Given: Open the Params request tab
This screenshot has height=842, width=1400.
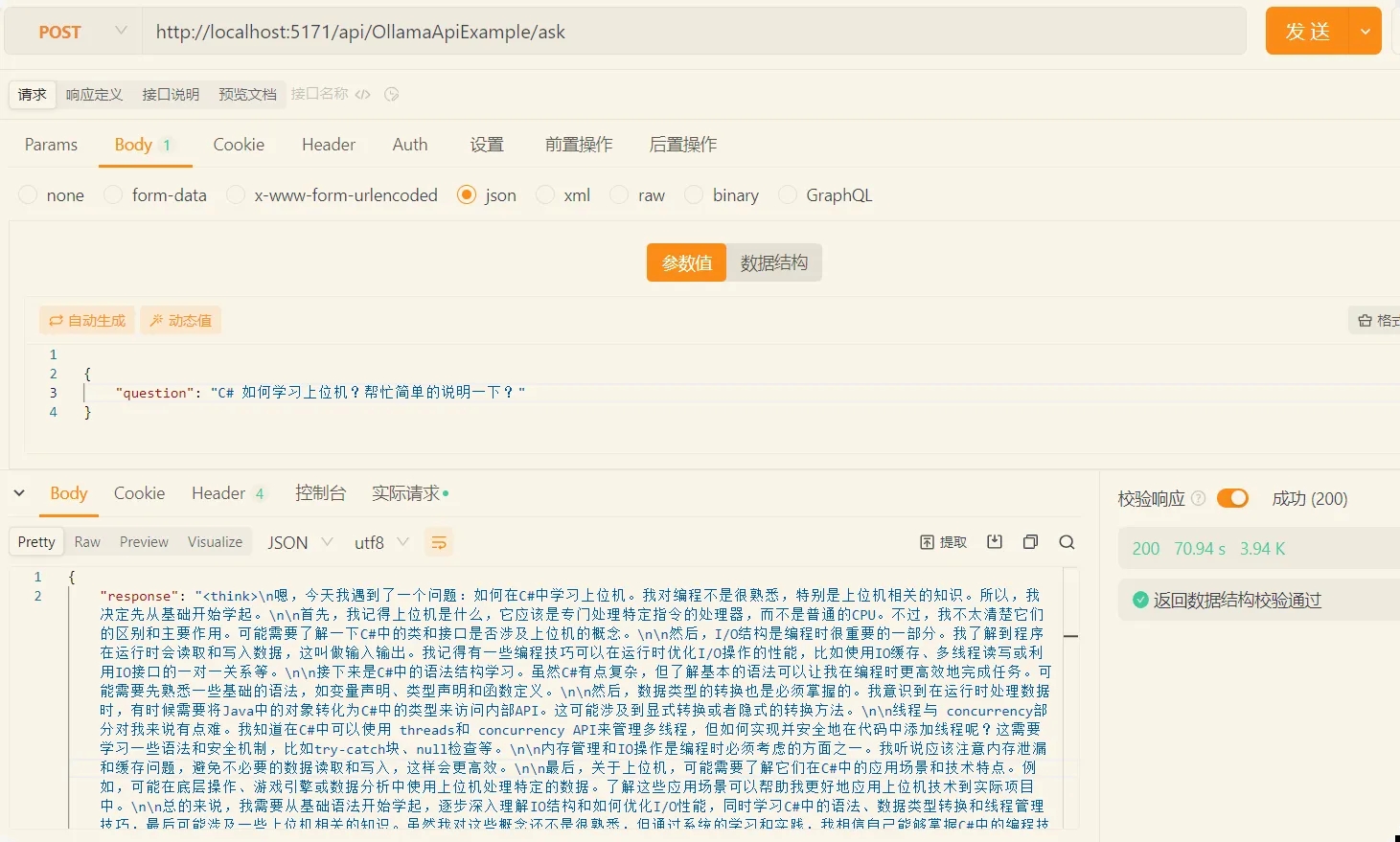Looking at the screenshot, I should tap(51, 145).
